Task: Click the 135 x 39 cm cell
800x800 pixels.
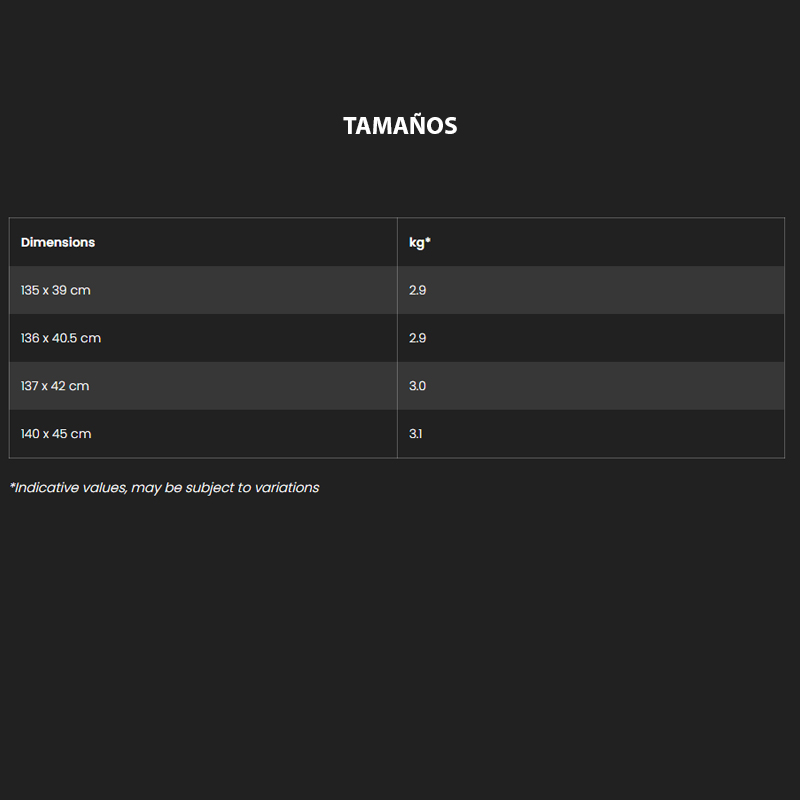Action: tap(203, 290)
